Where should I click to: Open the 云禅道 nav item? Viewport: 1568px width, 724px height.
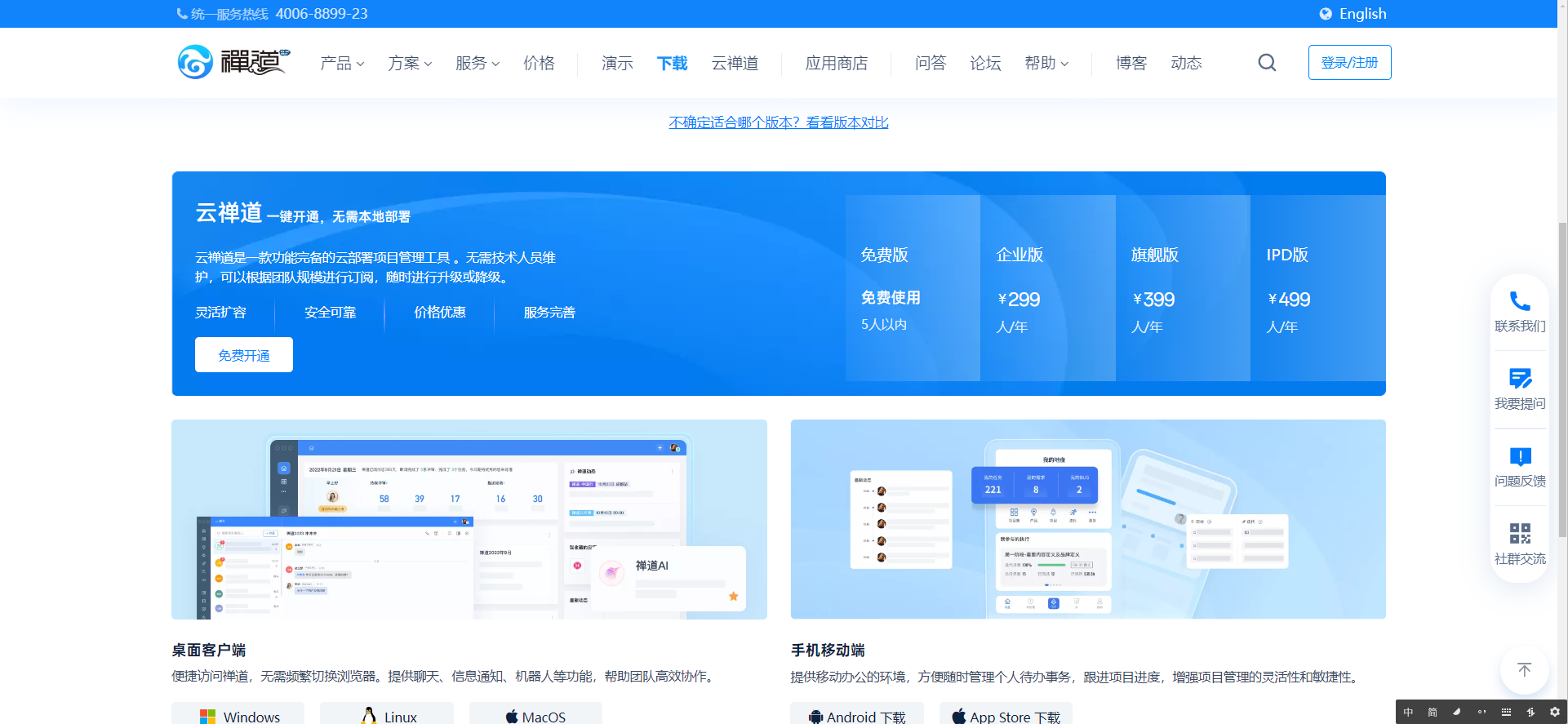[735, 63]
